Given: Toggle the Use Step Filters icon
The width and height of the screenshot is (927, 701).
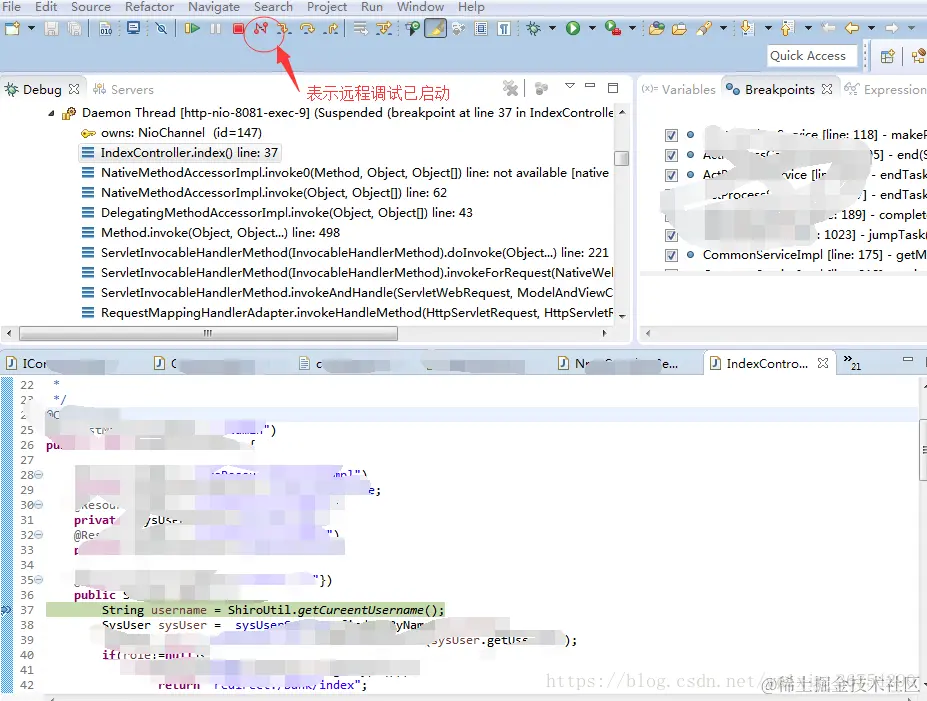Looking at the screenshot, I should tap(384, 28).
